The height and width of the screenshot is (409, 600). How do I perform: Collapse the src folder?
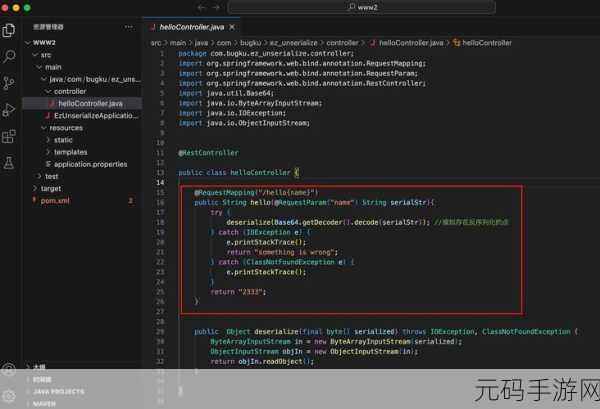pos(46,55)
